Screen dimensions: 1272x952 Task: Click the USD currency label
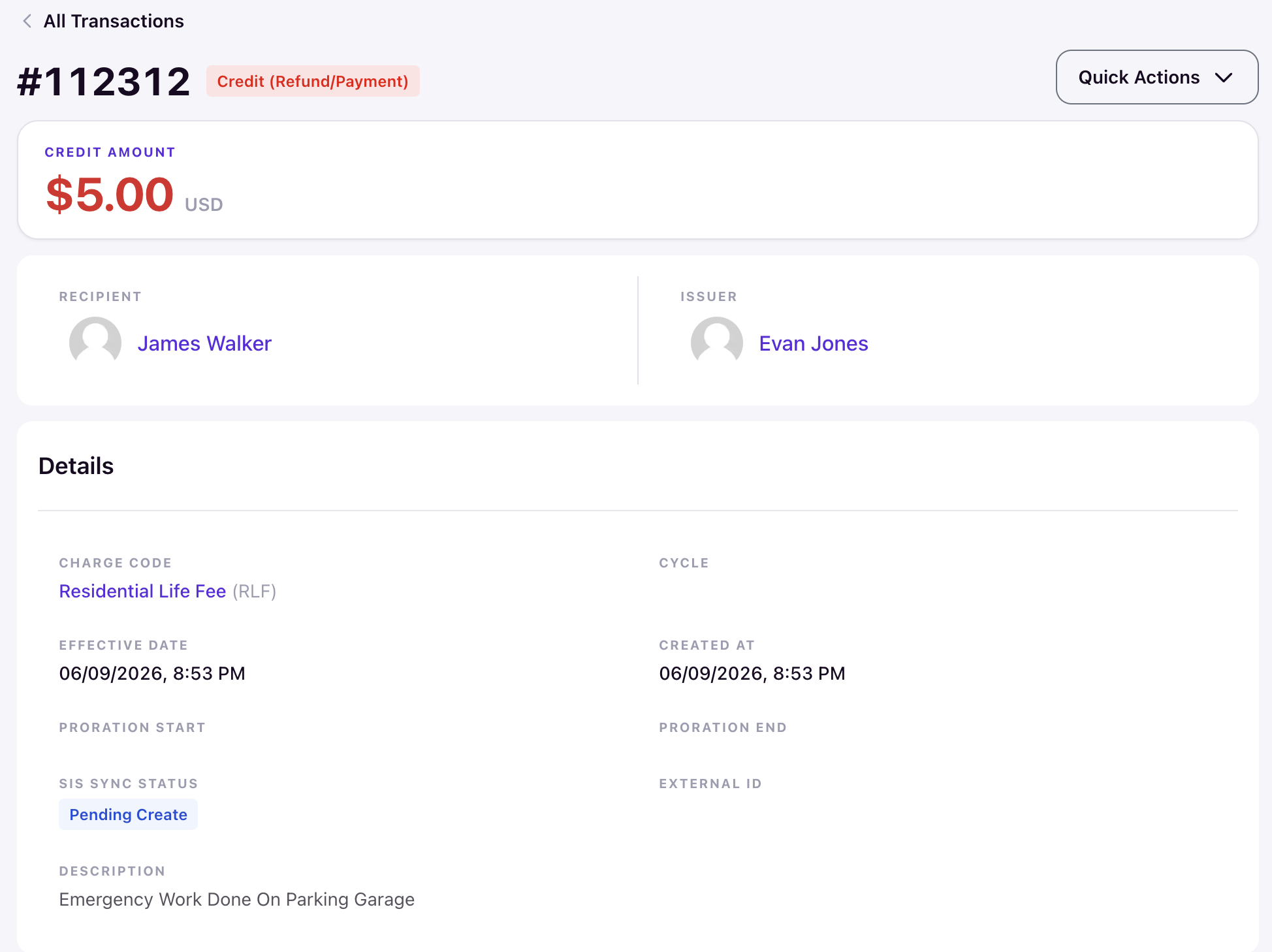(x=204, y=205)
